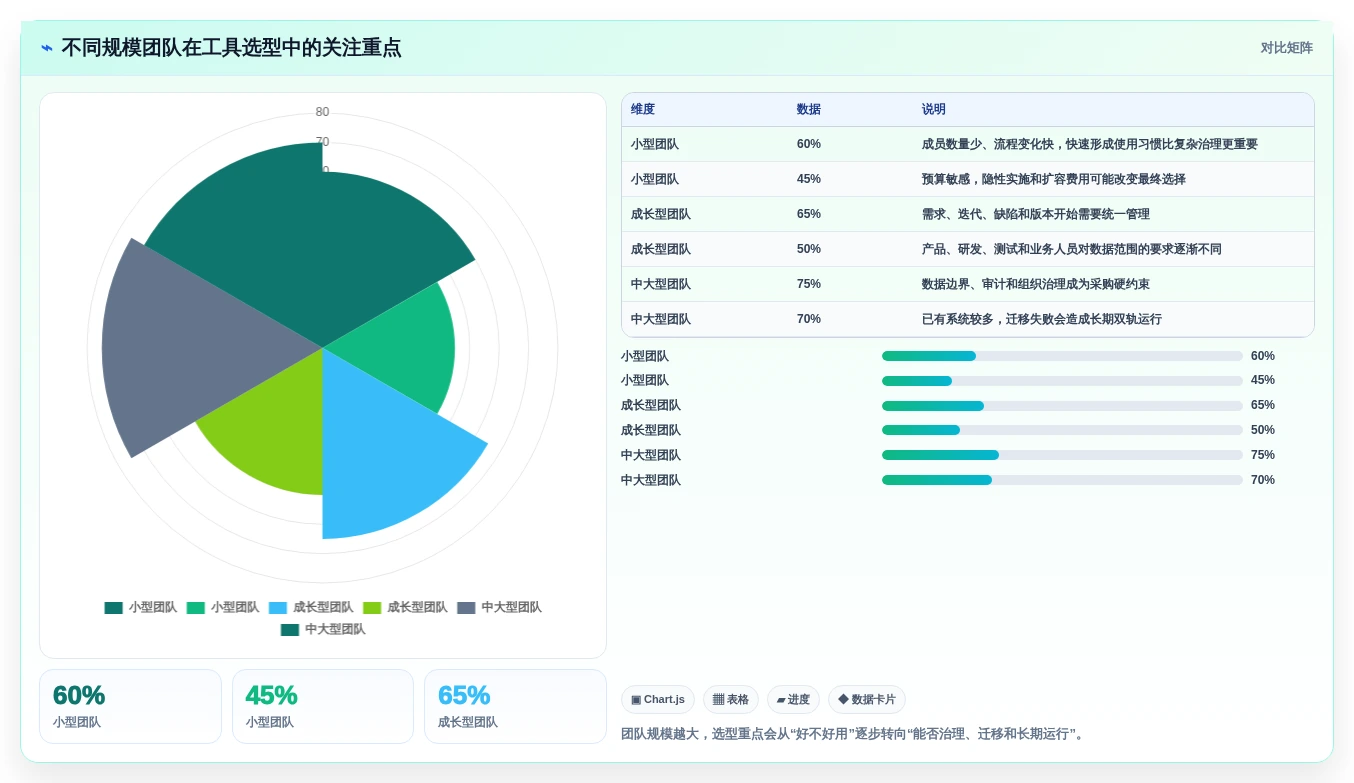Click the 说明 column header
Viewport: 1354px width, 783px height.
[934, 109]
